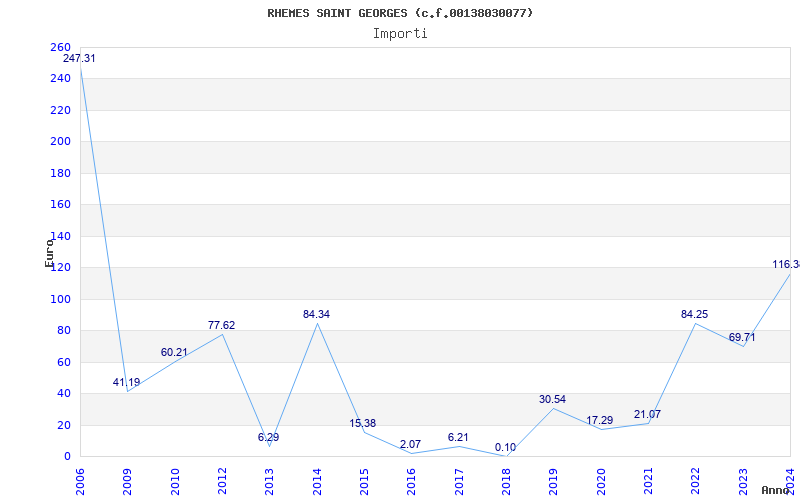Click the chart title RHEMES SAINT GEORGES

click(x=400, y=13)
